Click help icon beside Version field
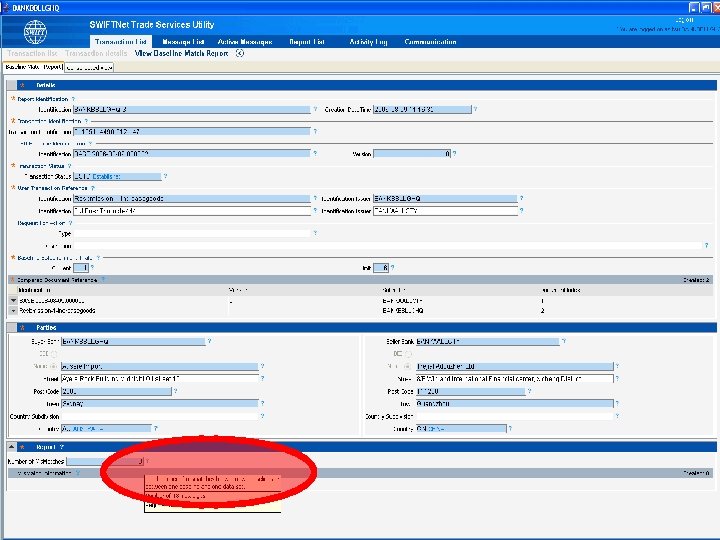720x540 pixels. [x=454, y=154]
